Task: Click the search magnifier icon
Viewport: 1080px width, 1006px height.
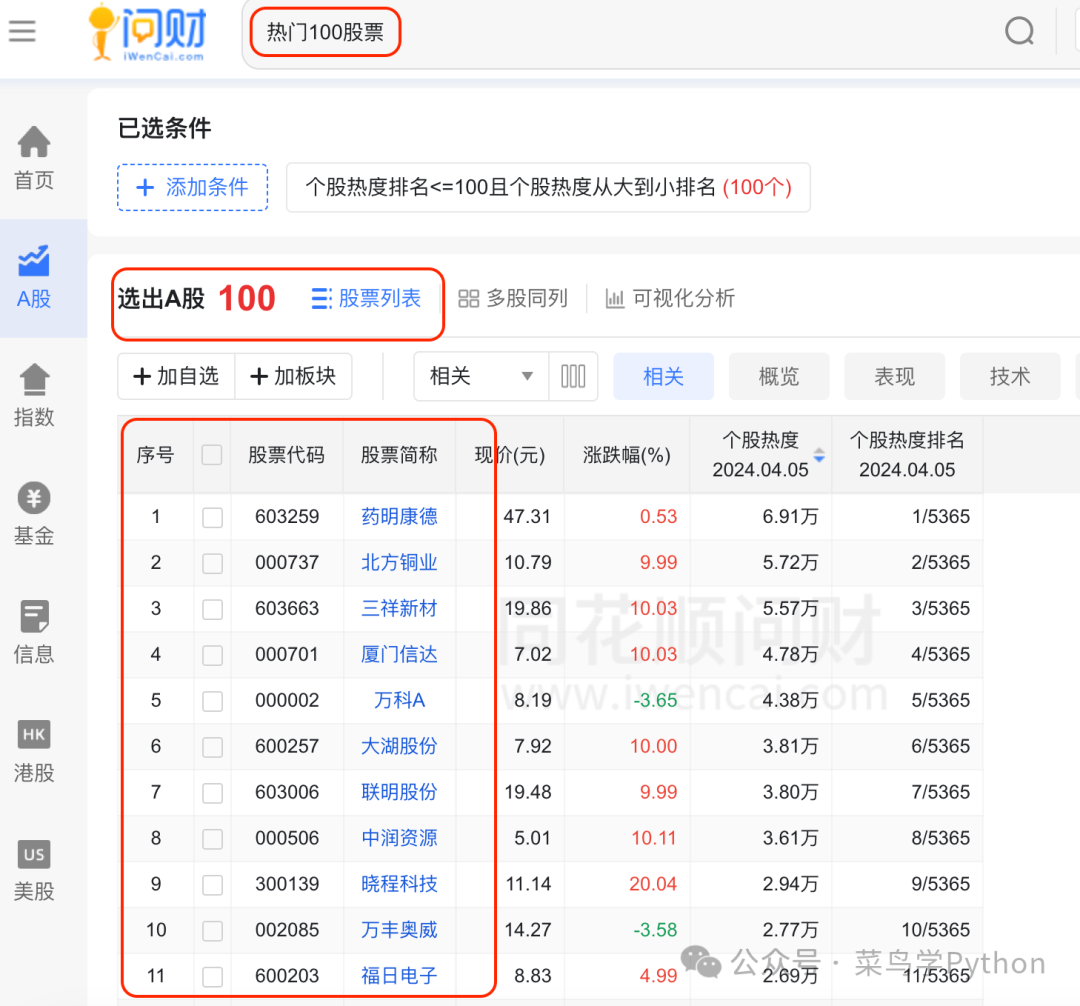Action: tap(1019, 31)
